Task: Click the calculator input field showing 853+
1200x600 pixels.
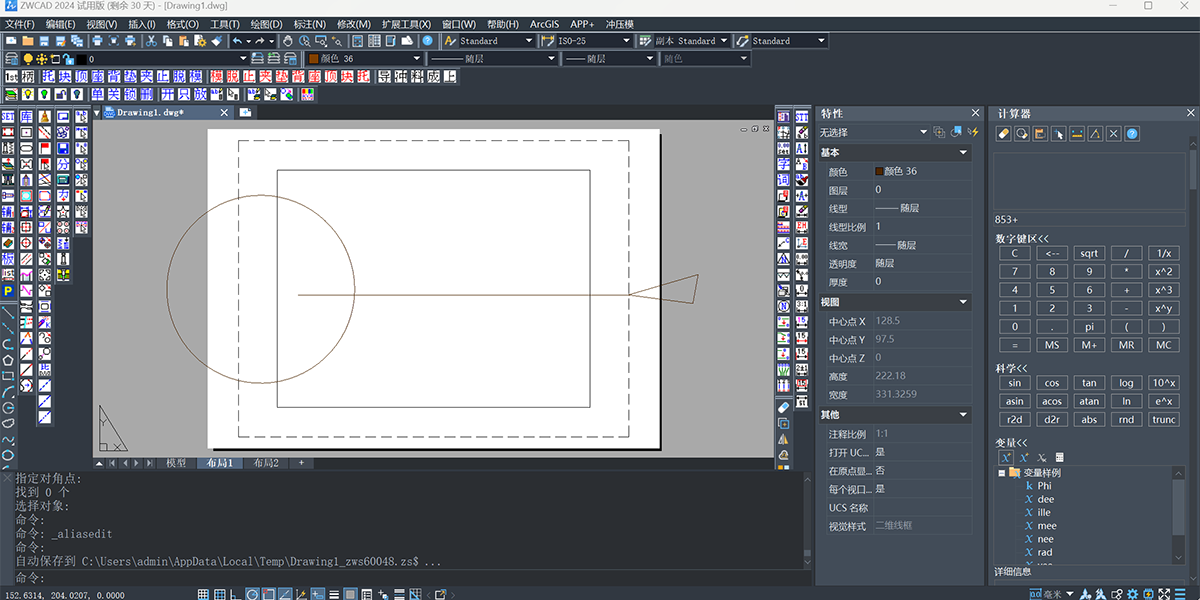Action: pos(1090,219)
